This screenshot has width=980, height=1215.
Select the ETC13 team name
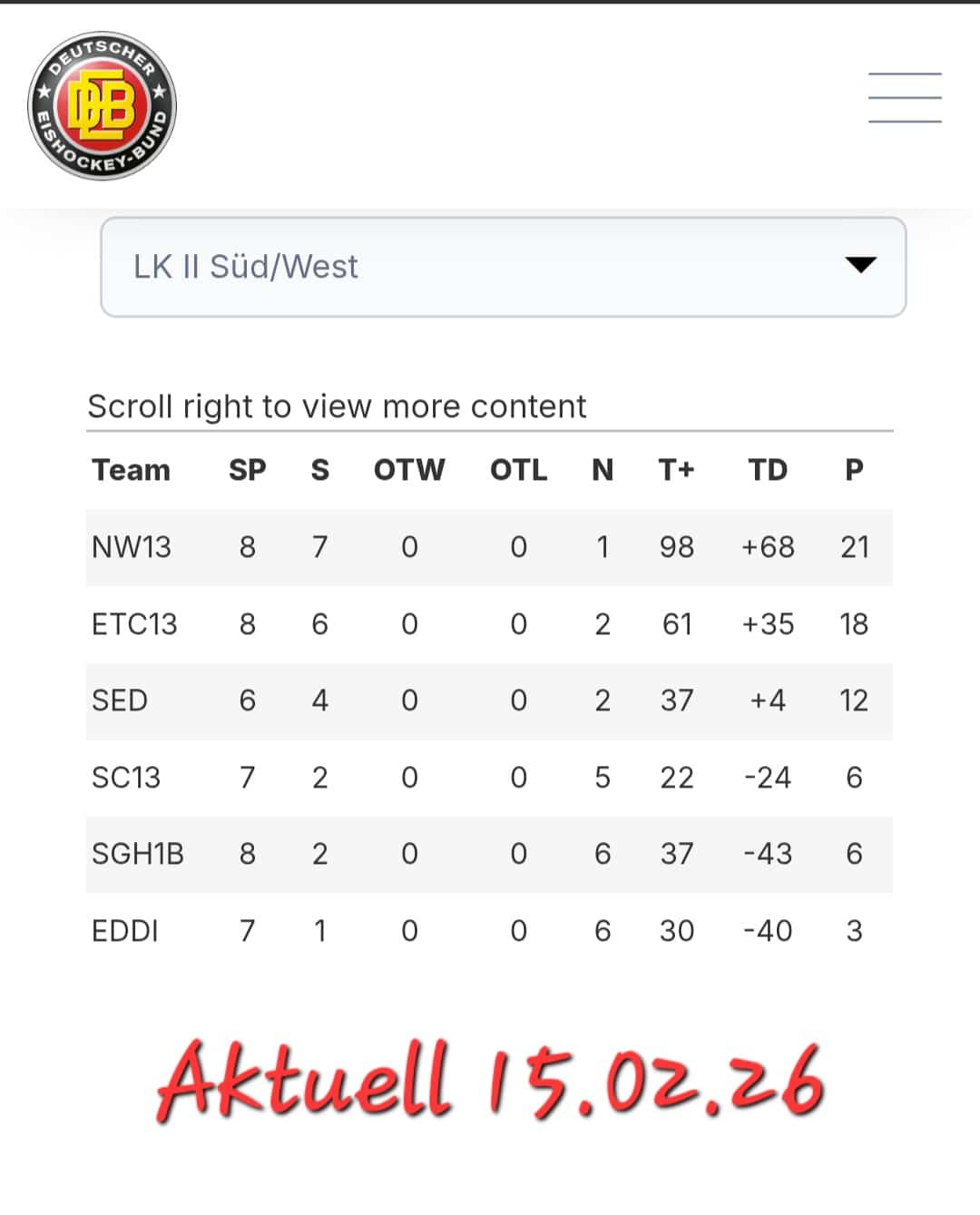(134, 624)
